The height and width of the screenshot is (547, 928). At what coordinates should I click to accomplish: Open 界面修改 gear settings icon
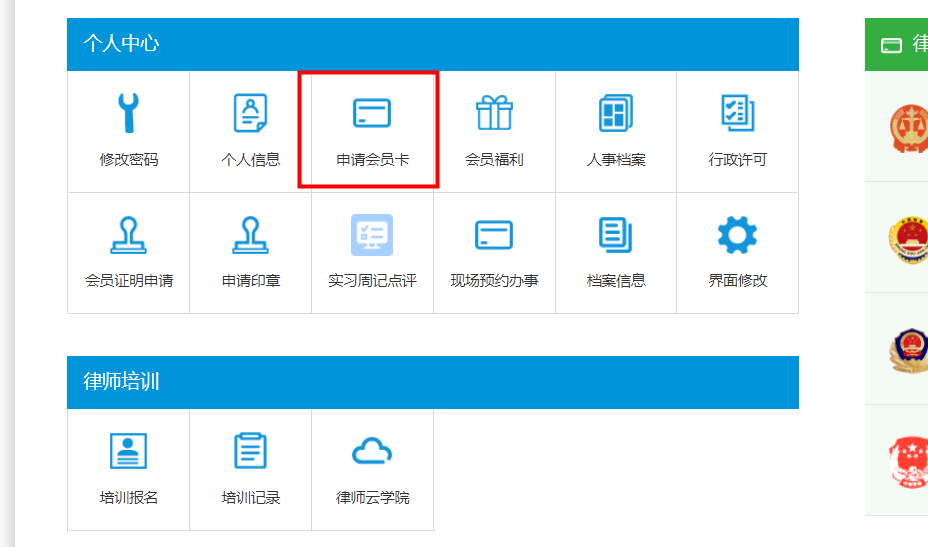738,235
